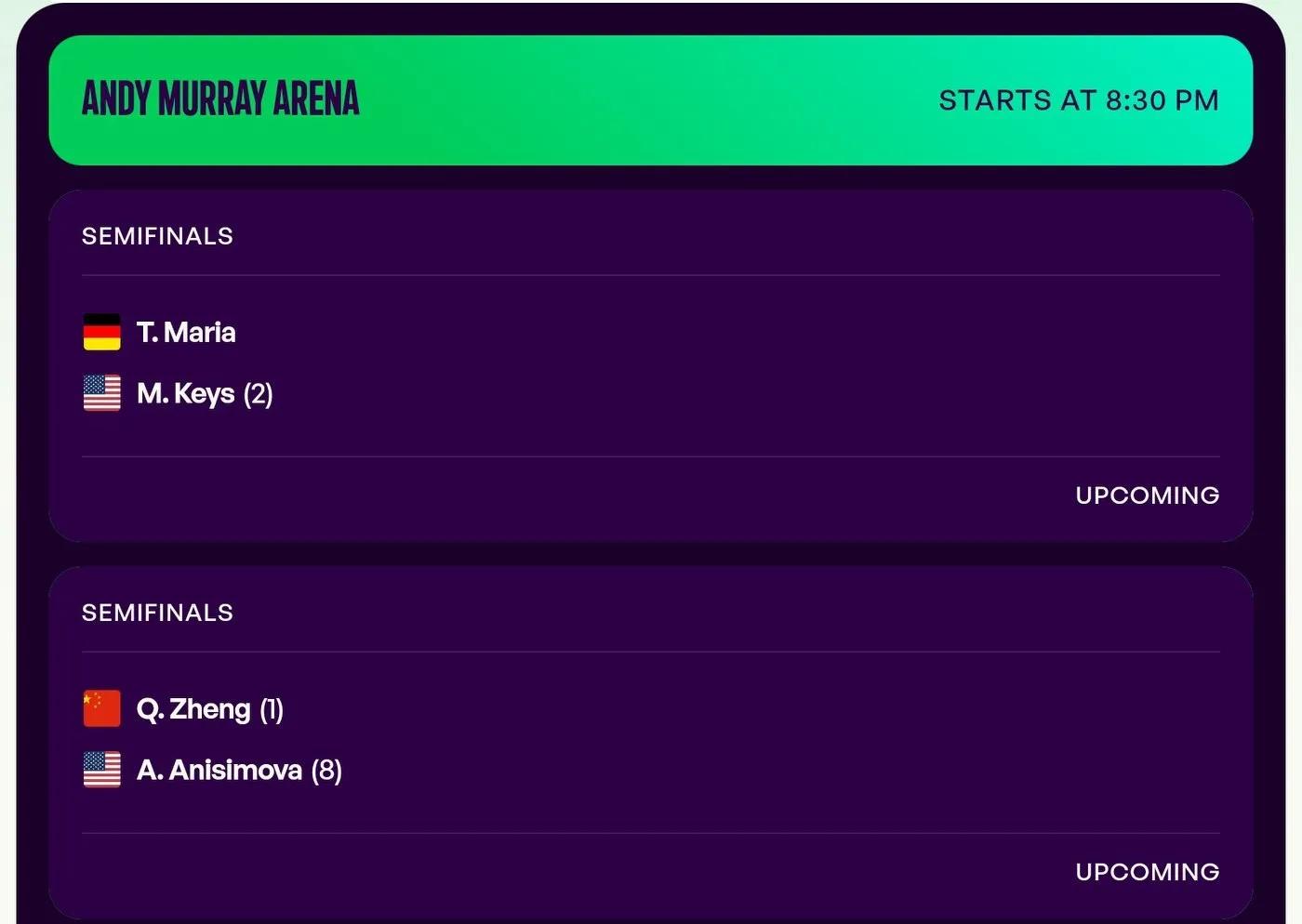Click the US flag beside A. Anisimova

101,770
